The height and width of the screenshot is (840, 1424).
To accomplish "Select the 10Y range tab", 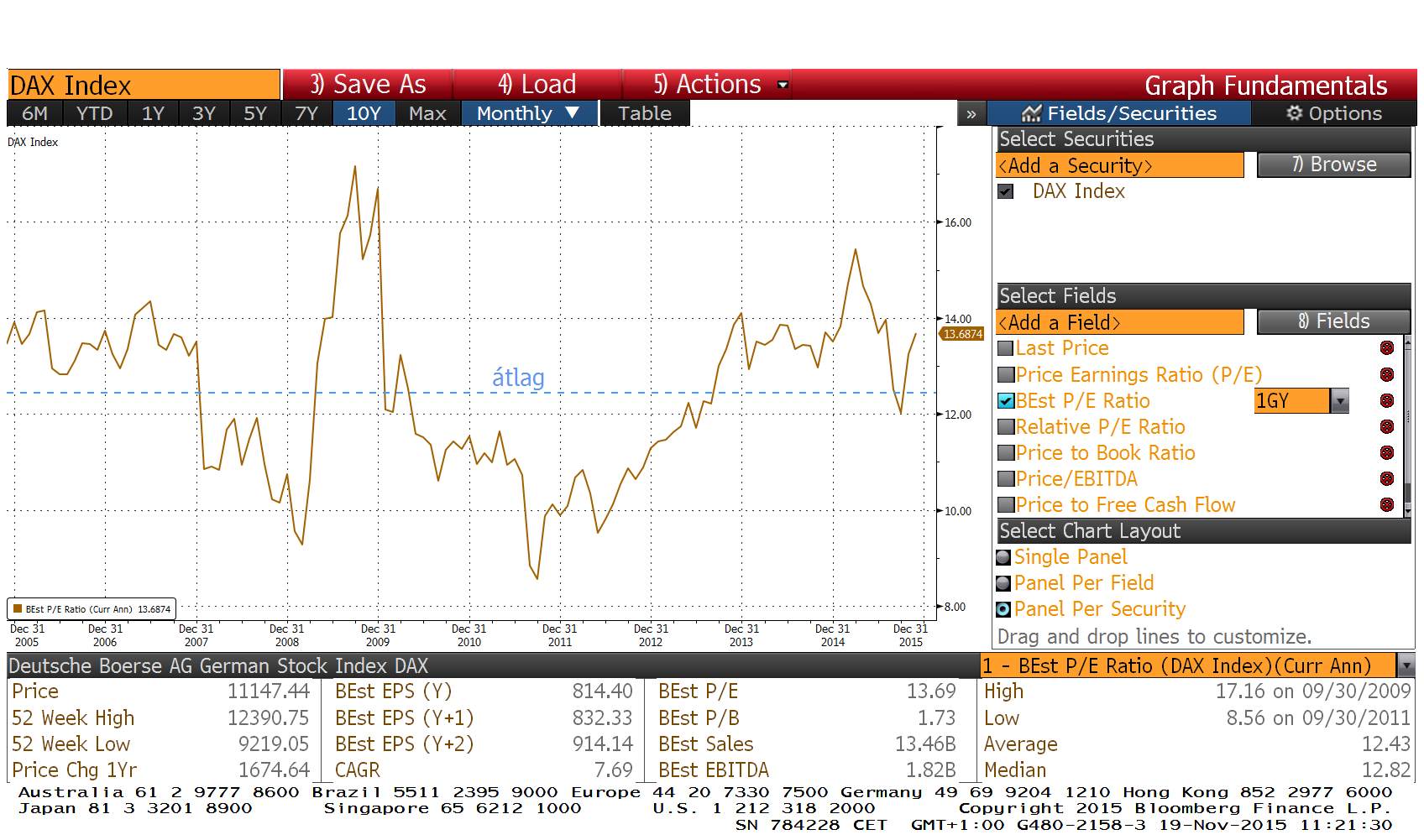I will (x=364, y=113).
